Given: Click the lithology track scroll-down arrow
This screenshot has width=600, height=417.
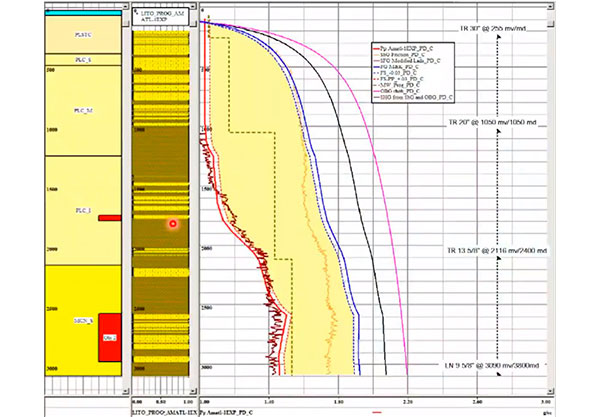Looking at the screenshot, I should coord(193,391).
